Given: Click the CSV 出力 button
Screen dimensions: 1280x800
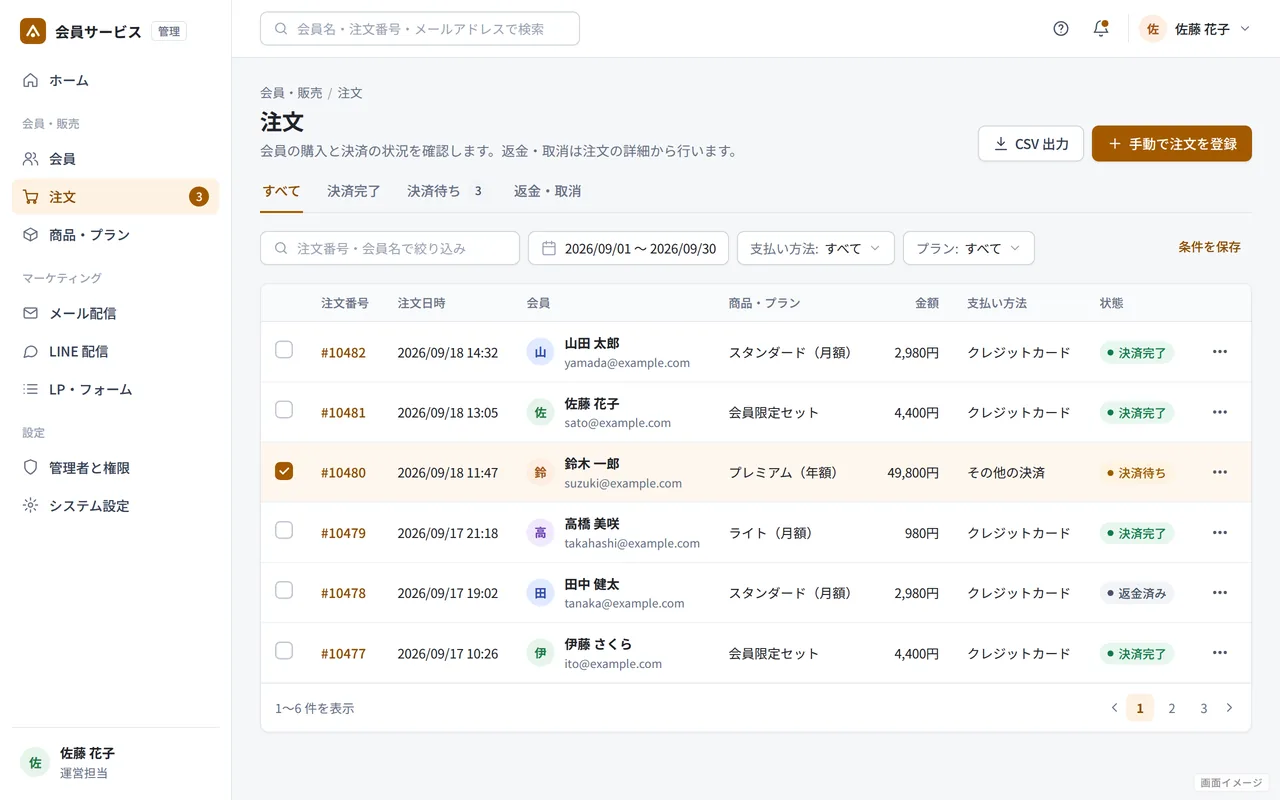Looking at the screenshot, I should [x=1031, y=144].
